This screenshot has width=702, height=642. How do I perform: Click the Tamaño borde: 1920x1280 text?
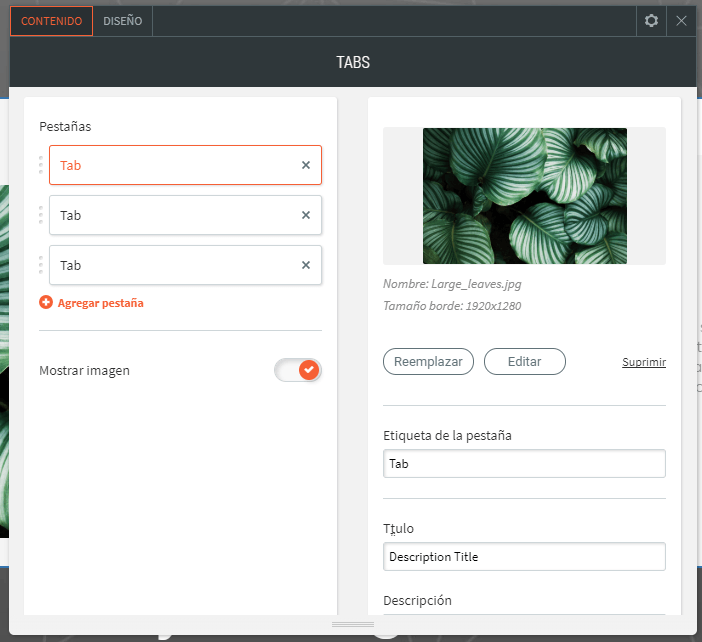tap(452, 306)
